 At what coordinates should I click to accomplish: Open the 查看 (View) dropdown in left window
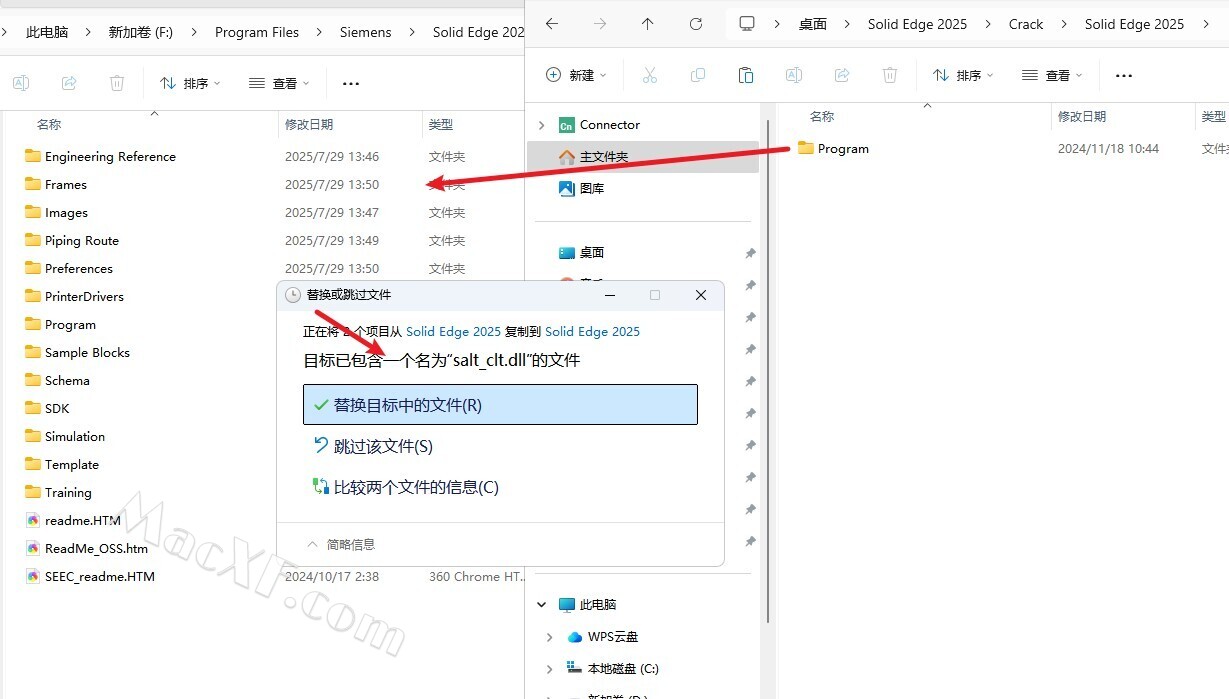click(x=279, y=83)
